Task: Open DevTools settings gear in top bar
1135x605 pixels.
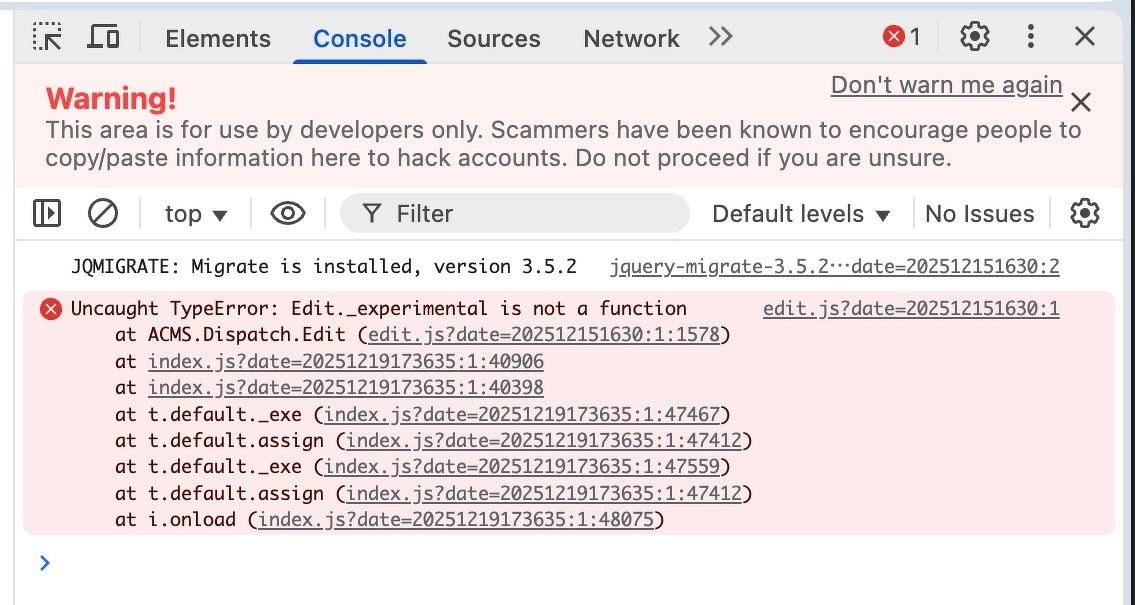Action: point(974,38)
